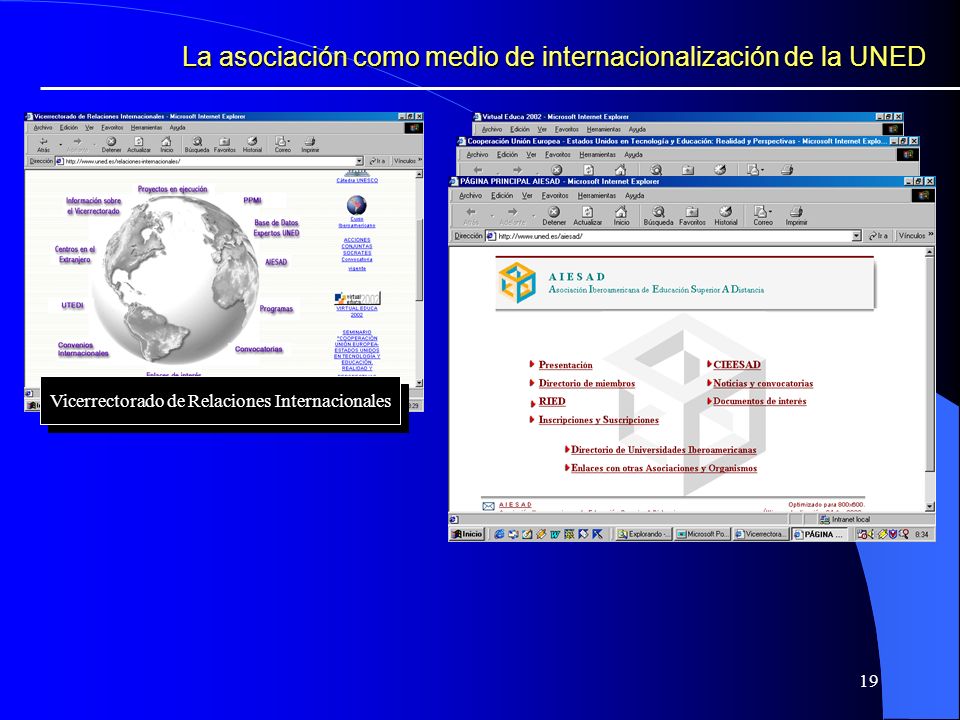Open Inscripciones y Suscripciones link

(598, 420)
